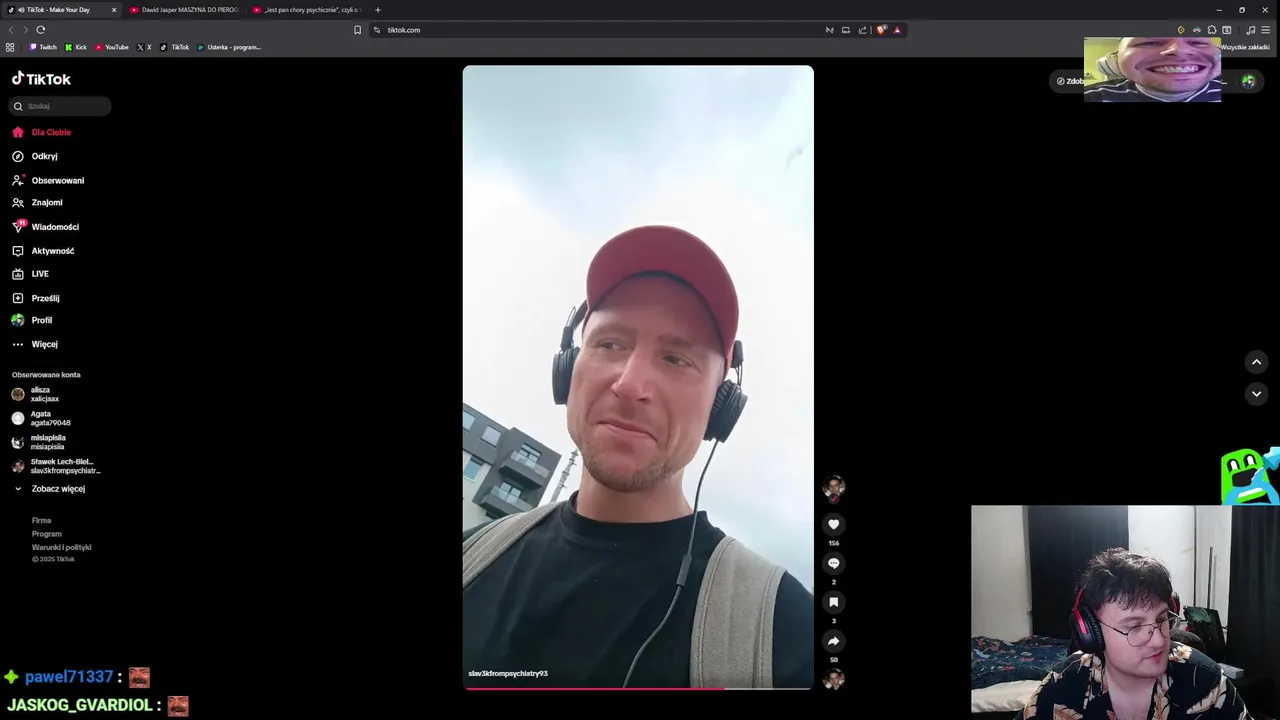Open the Twitch bookmark
1280x720 pixels.
point(43,47)
